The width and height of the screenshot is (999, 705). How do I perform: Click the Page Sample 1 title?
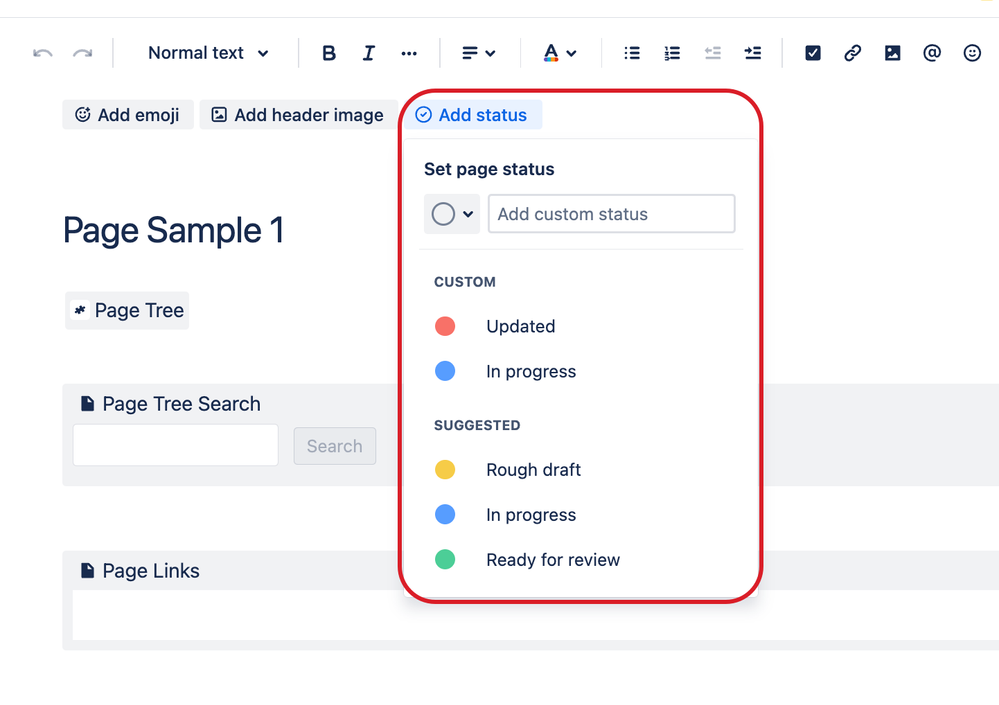pos(173,230)
